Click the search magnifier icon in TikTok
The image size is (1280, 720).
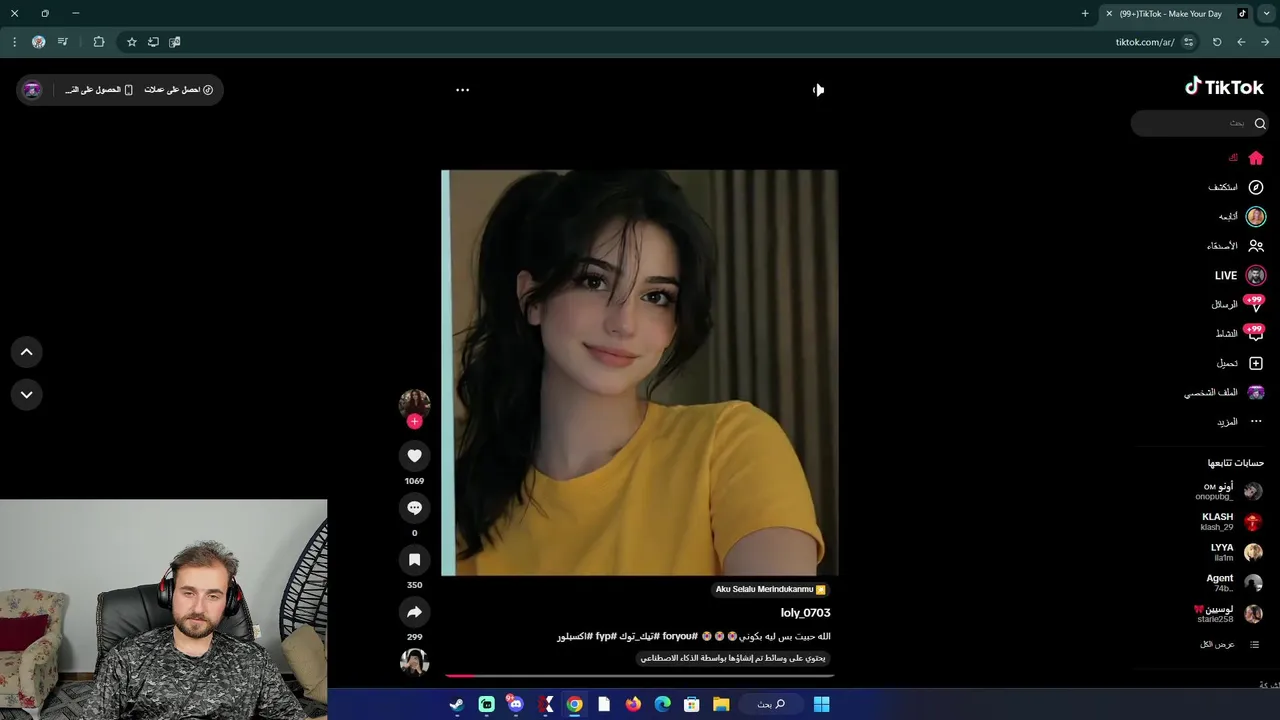tap(1260, 123)
